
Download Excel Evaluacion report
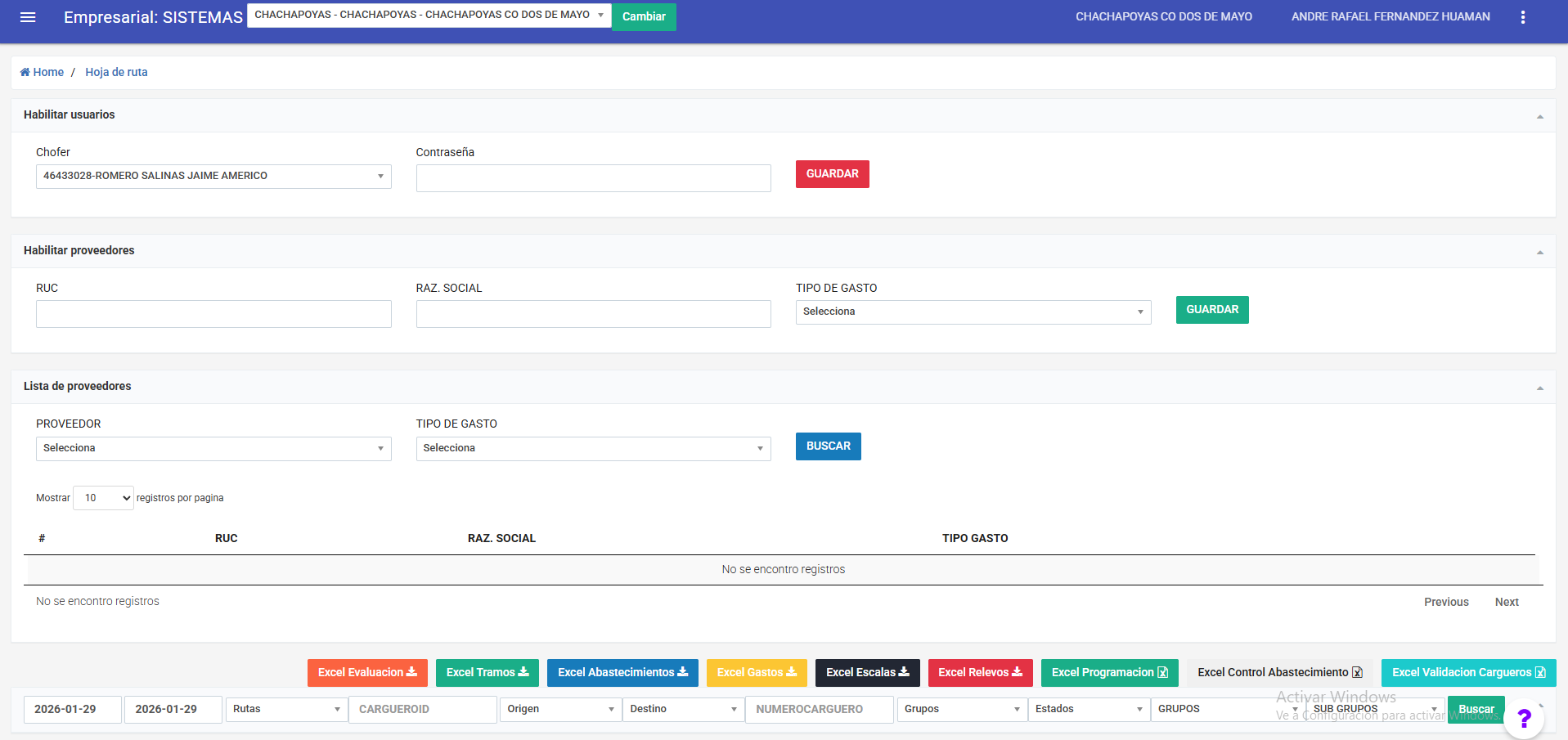[x=367, y=672]
